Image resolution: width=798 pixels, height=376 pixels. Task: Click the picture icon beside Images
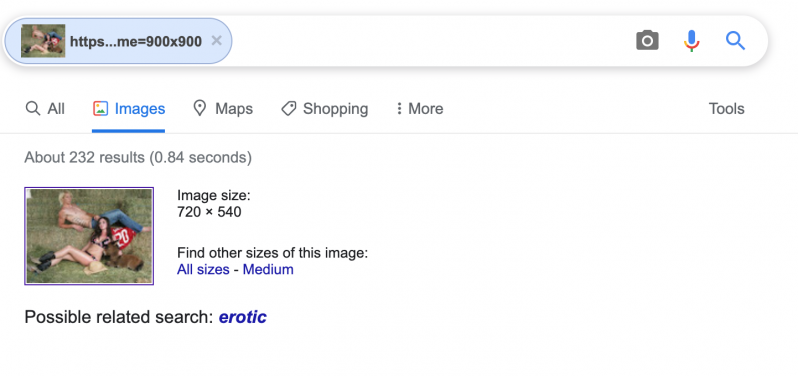[100, 108]
